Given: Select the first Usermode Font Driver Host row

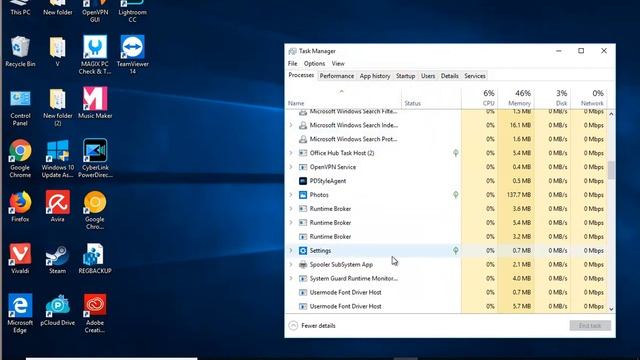Looking at the screenshot, I should pos(446,292).
